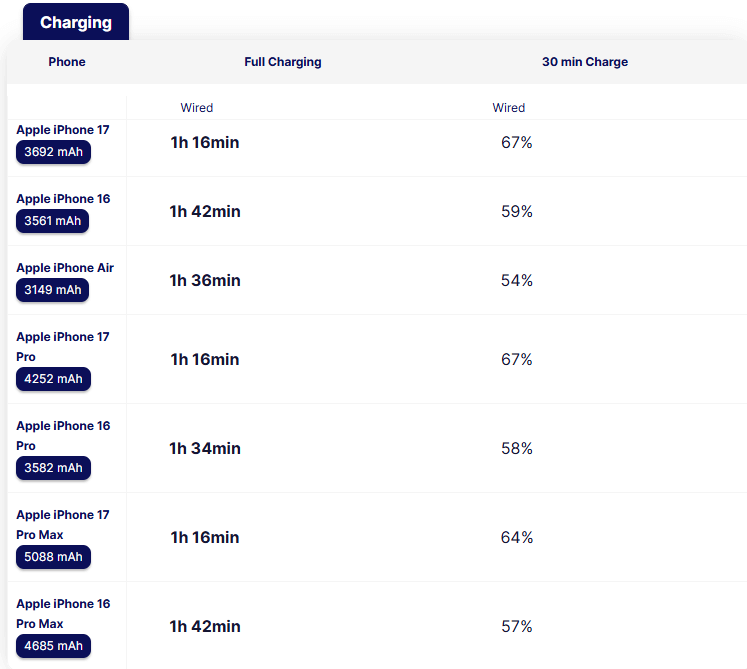Viewport: 747px width, 669px height.
Task: Click the 5088 mAh battery badge
Action: point(53,557)
